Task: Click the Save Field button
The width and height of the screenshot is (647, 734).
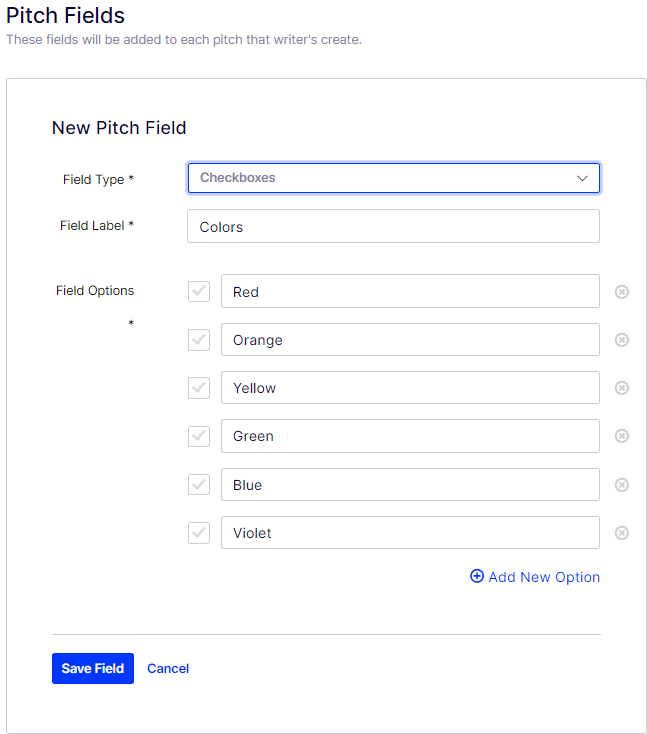Action: (93, 668)
